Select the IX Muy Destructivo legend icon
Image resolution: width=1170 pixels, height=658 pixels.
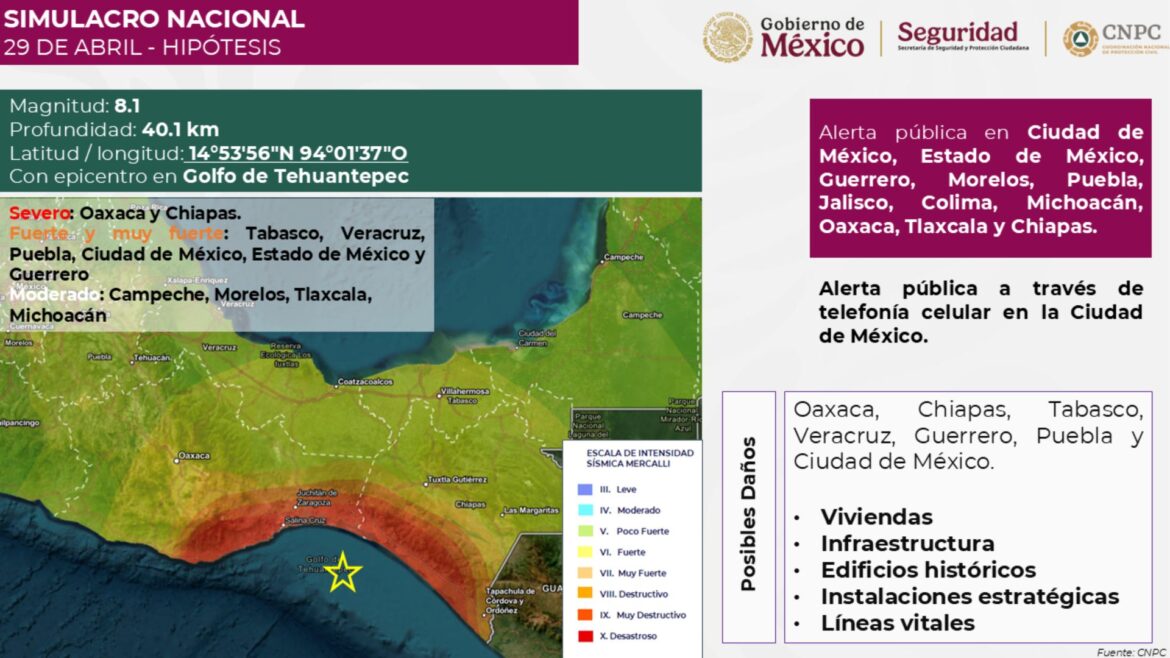click(x=586, y=615)
